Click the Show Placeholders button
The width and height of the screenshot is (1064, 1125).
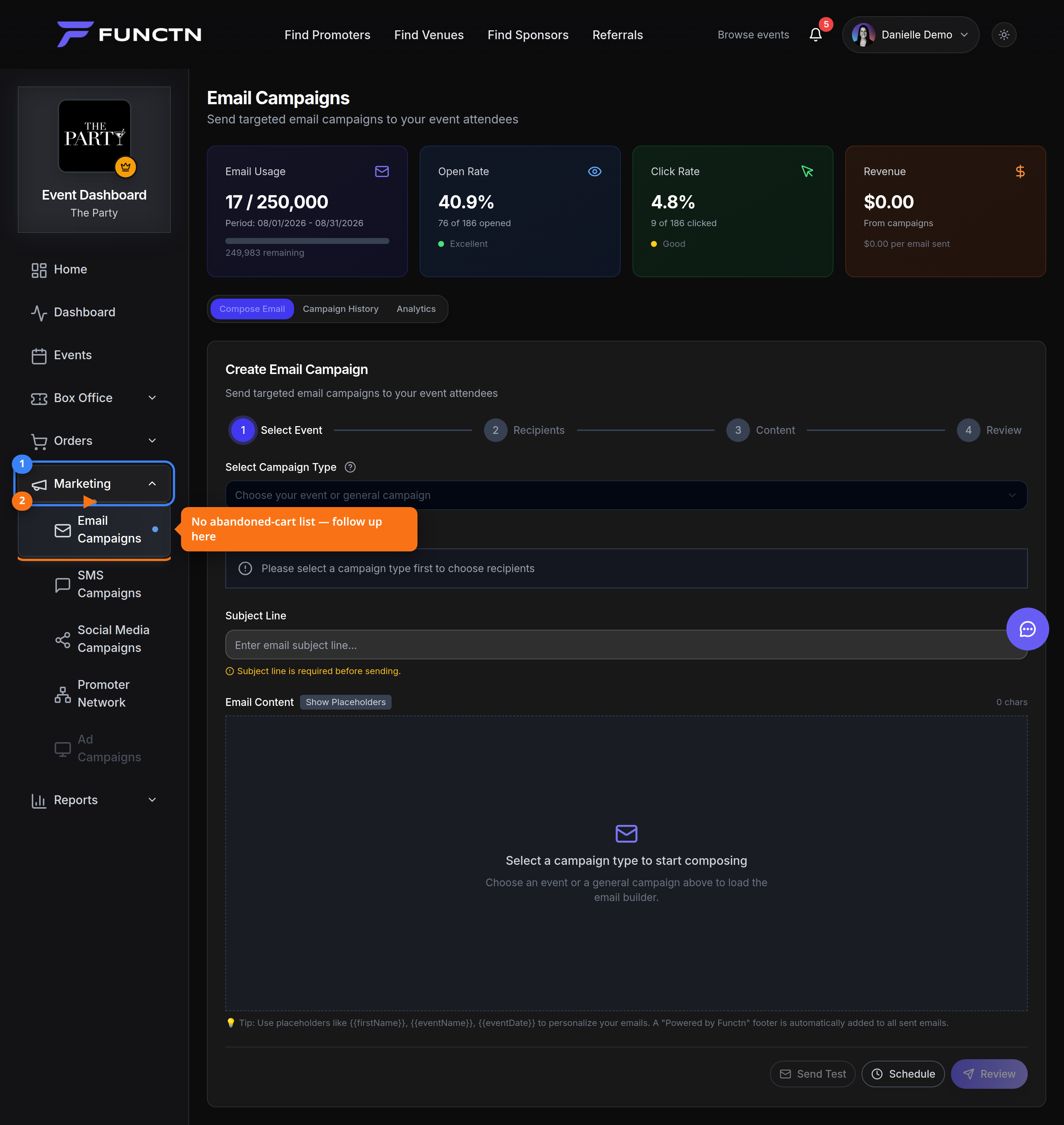pyautogui.click(x=345, y=702)
